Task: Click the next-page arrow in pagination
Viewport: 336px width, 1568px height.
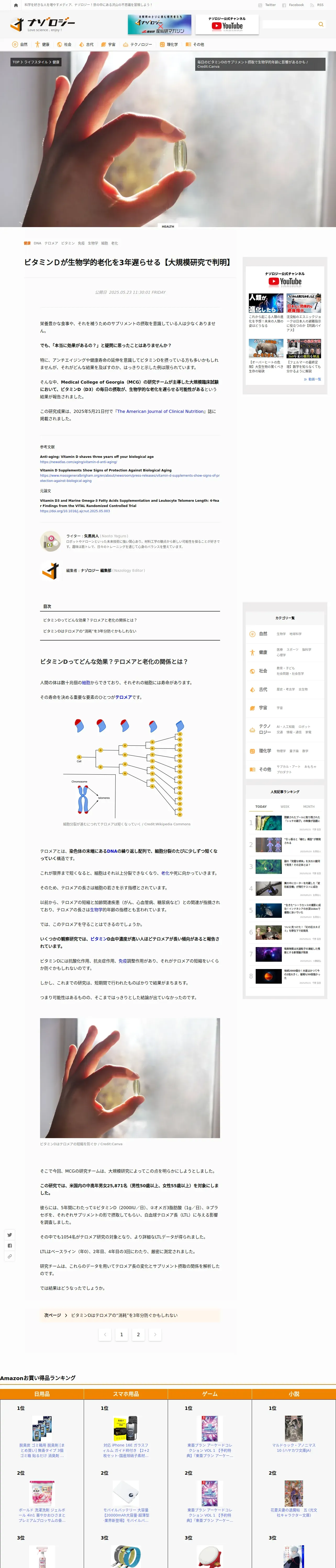Action: (x=155, y=1334)
